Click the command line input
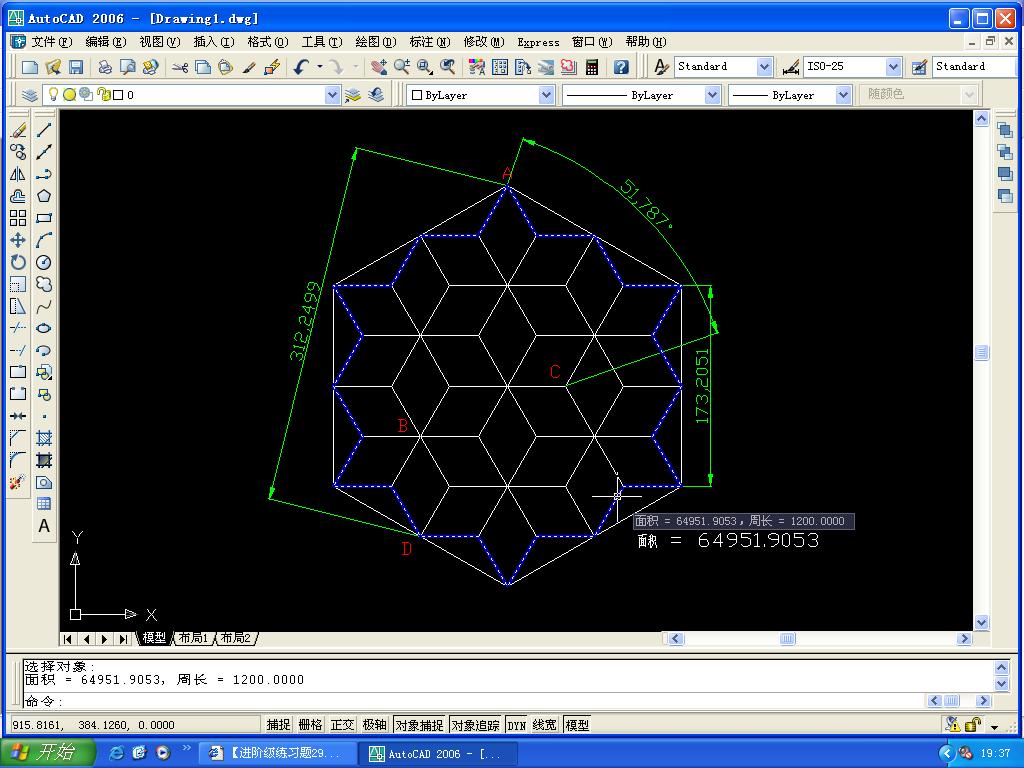1024x768 pixels. (473, 701)
